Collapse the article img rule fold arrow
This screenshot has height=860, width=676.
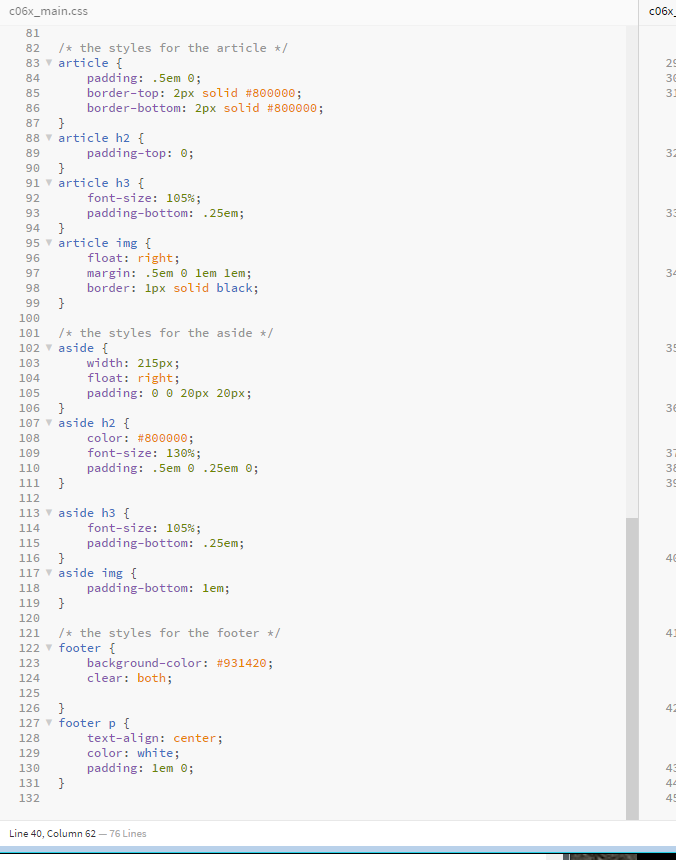49,243
